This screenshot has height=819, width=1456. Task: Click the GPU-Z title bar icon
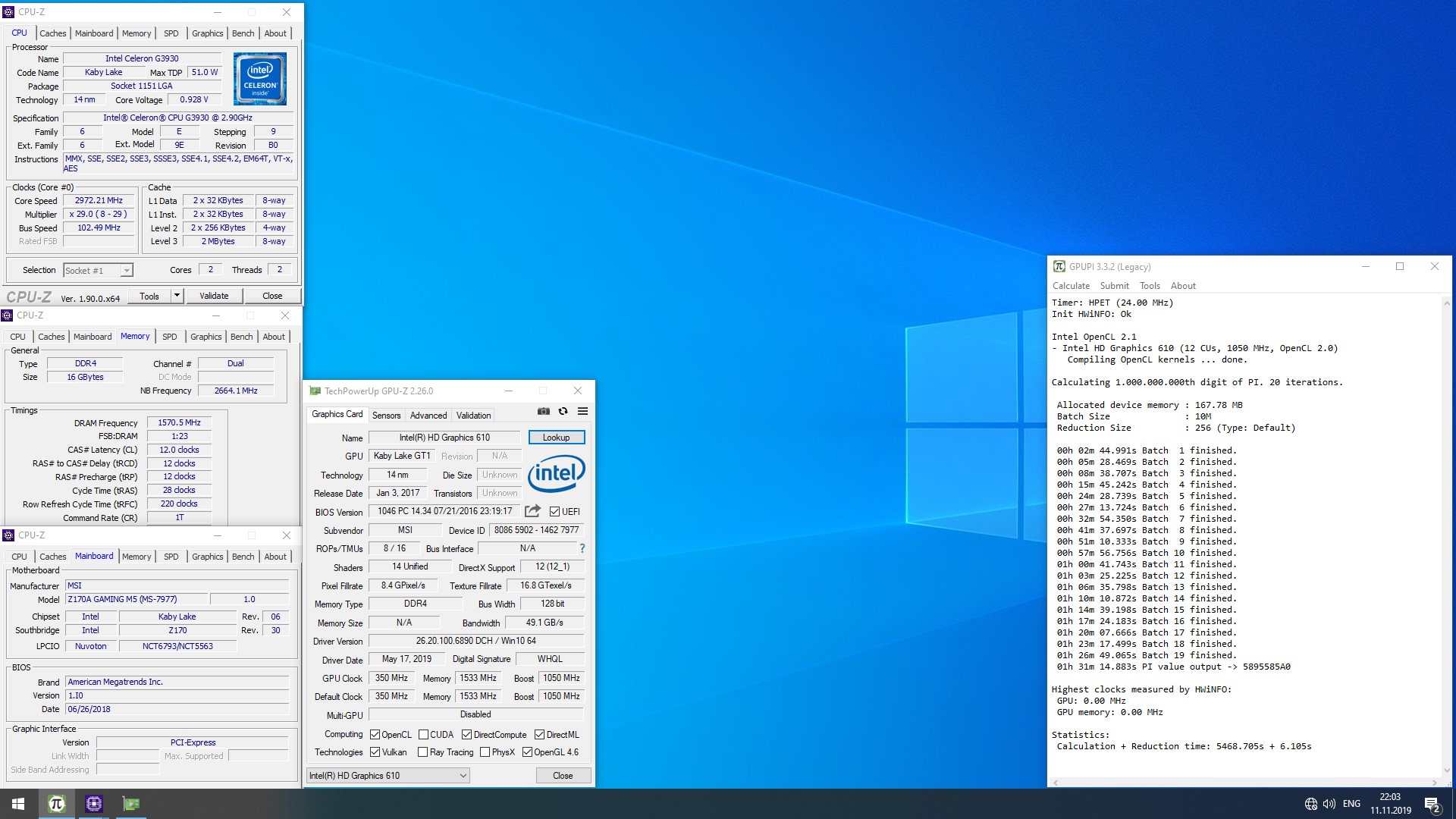[x=315, y=391]
